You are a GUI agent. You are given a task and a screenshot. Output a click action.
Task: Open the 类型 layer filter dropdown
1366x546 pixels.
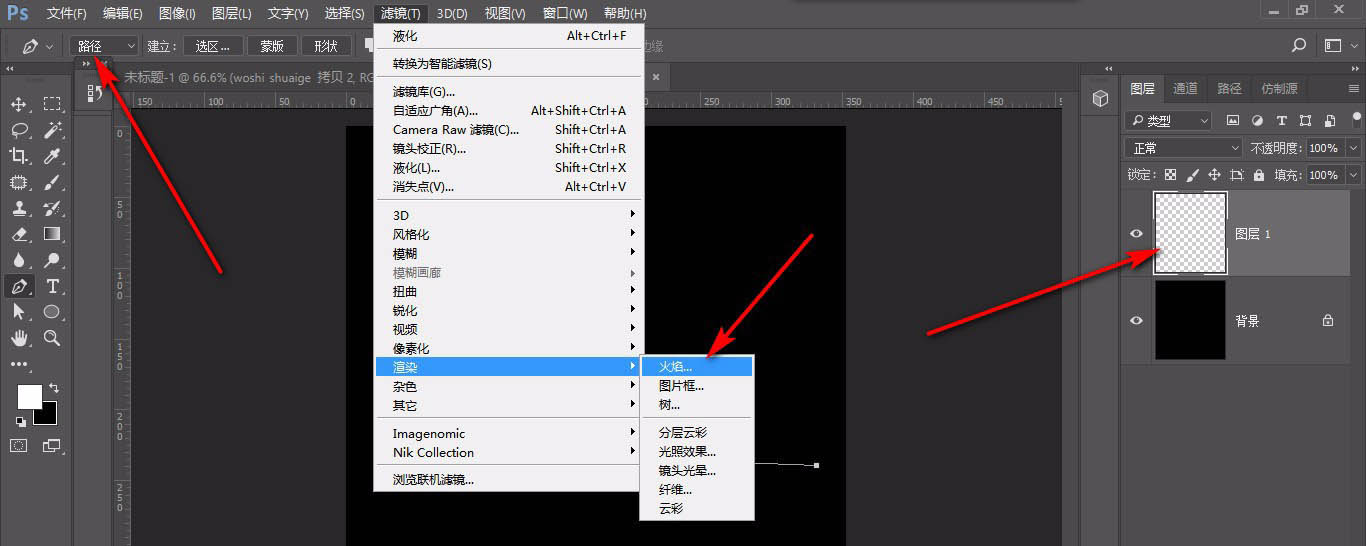(1168, 120)
